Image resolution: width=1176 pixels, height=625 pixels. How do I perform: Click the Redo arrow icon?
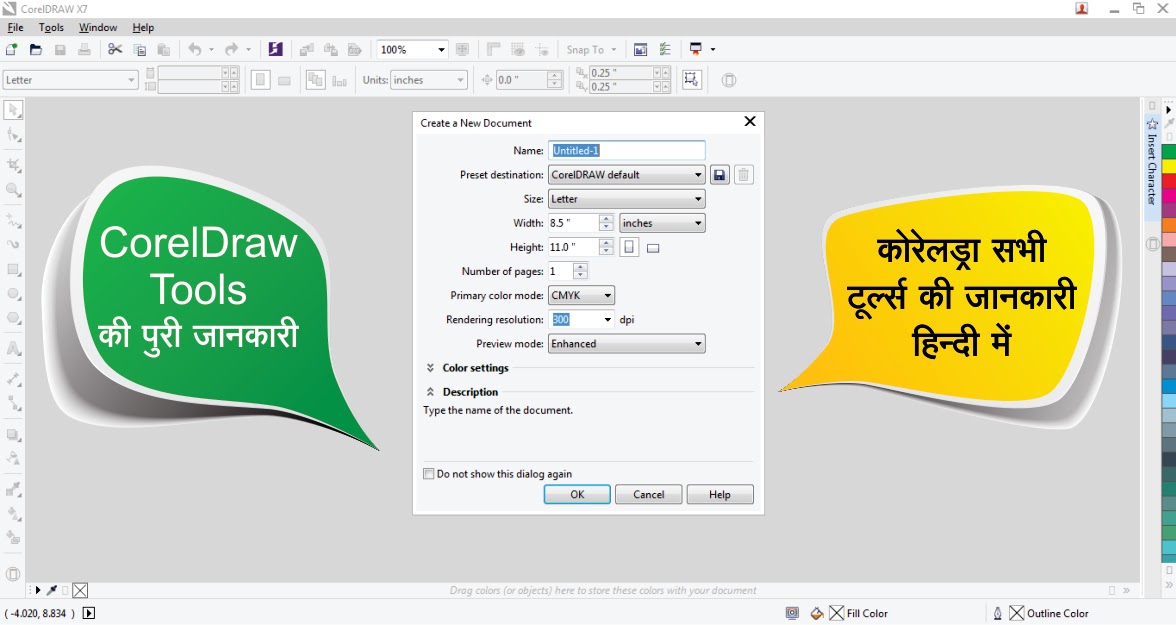click(x=232, y=50)
